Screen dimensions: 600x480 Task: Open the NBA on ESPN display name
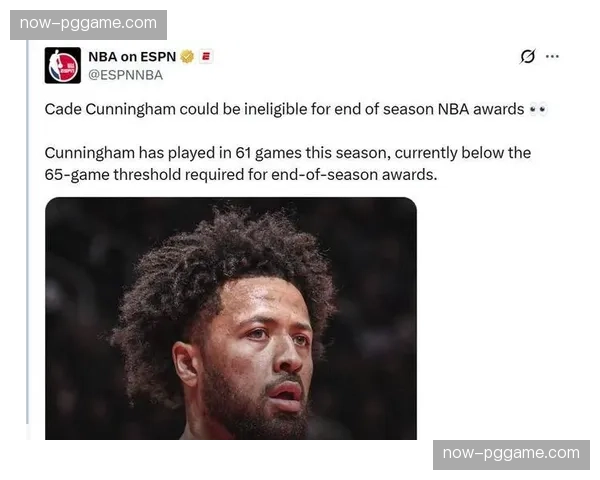(x=132, y=57)
